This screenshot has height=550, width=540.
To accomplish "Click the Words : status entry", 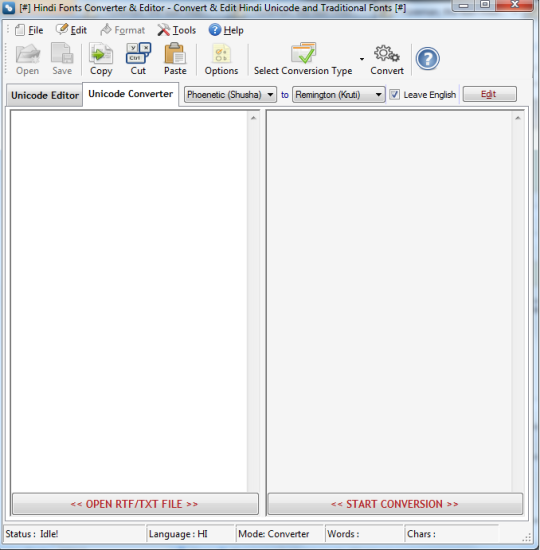I will [343, 534].
